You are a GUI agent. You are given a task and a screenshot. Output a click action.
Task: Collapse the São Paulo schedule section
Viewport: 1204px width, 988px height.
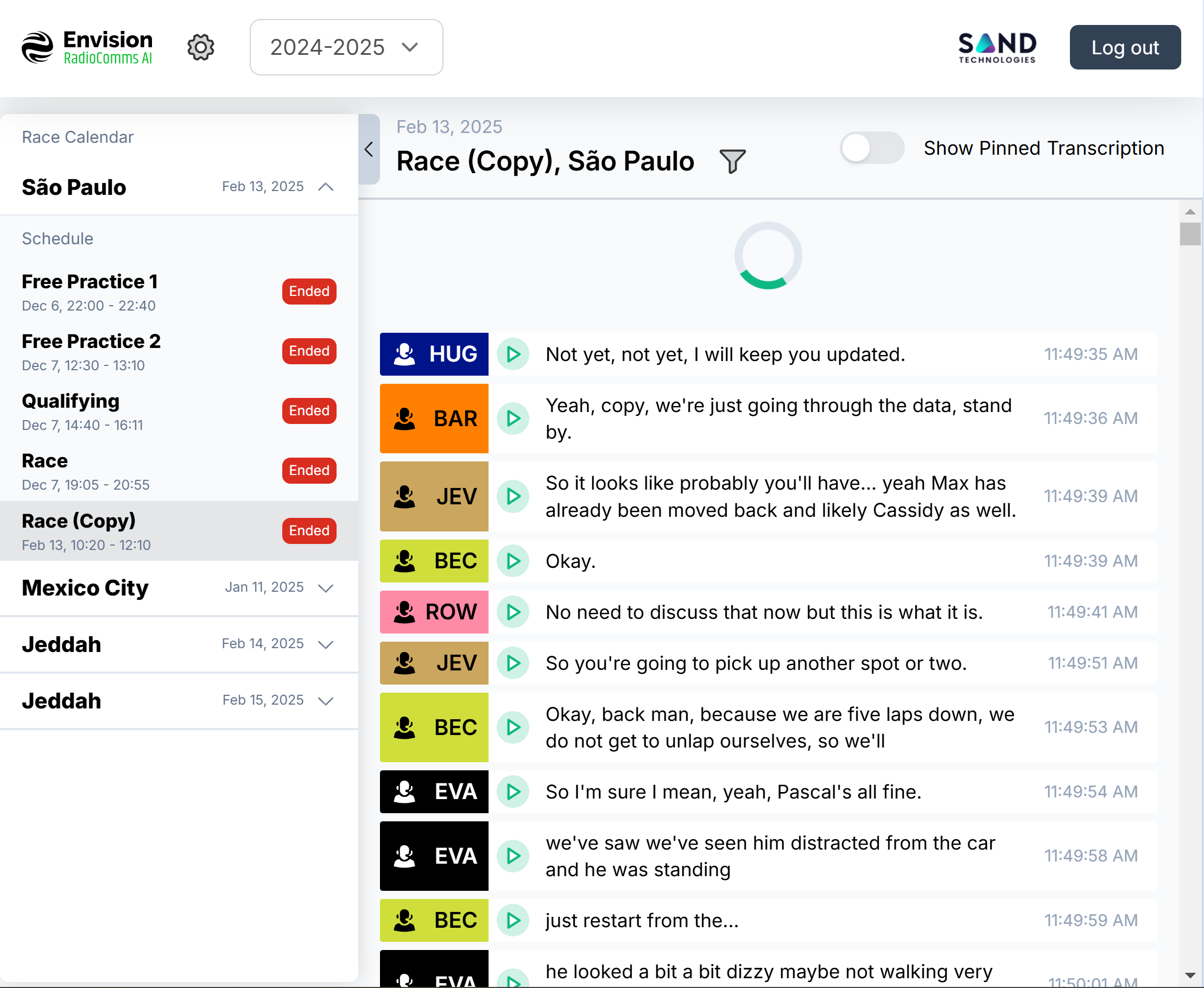pos(326,187)
